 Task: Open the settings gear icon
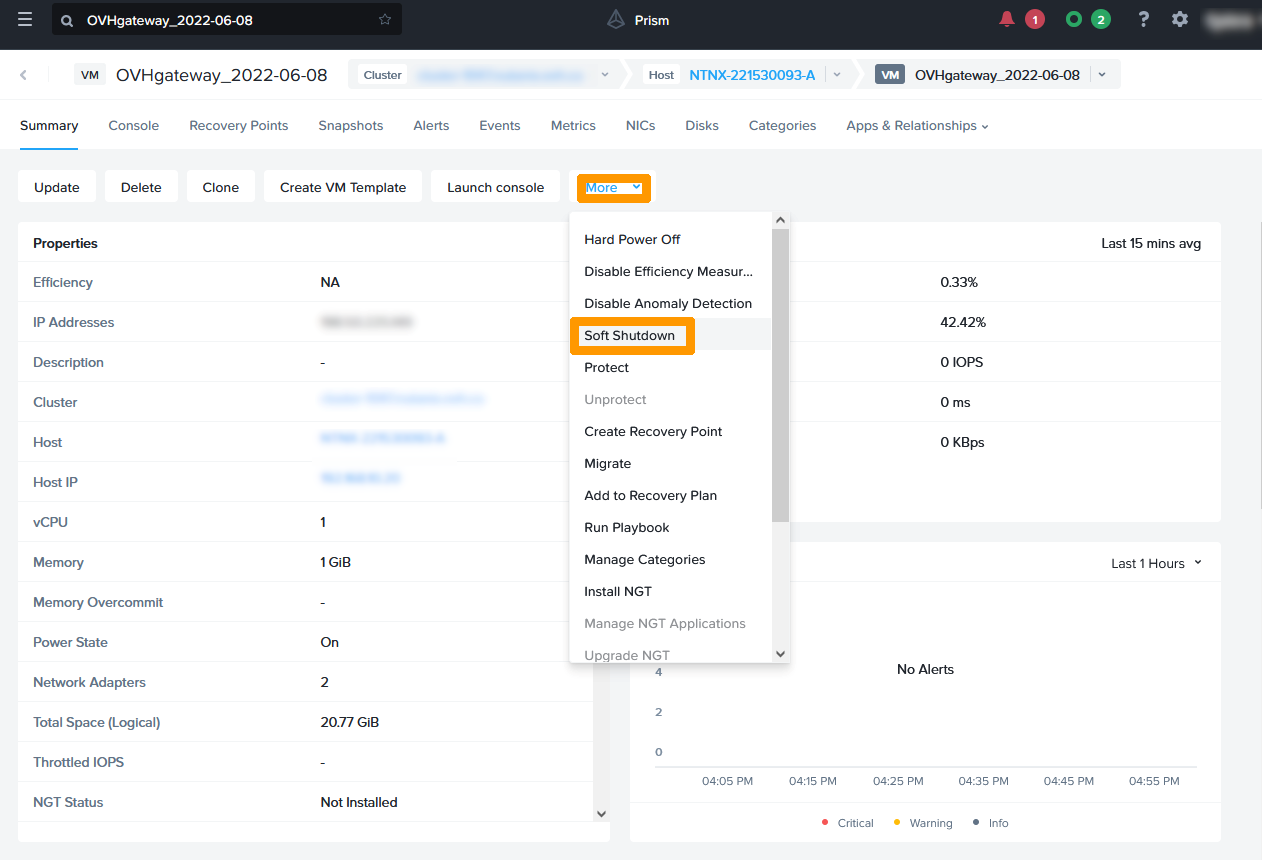click(1180, 20)
